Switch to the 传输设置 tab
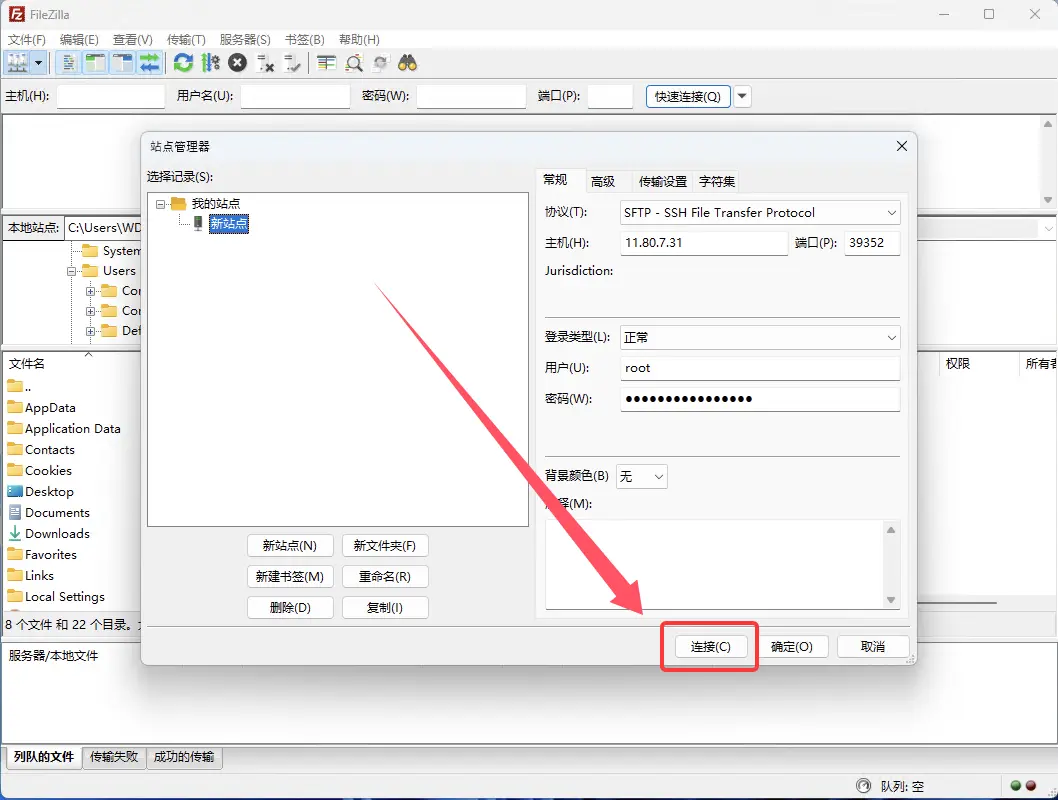This screenshot has height=800, width=1058. click(x=663, y=181)
